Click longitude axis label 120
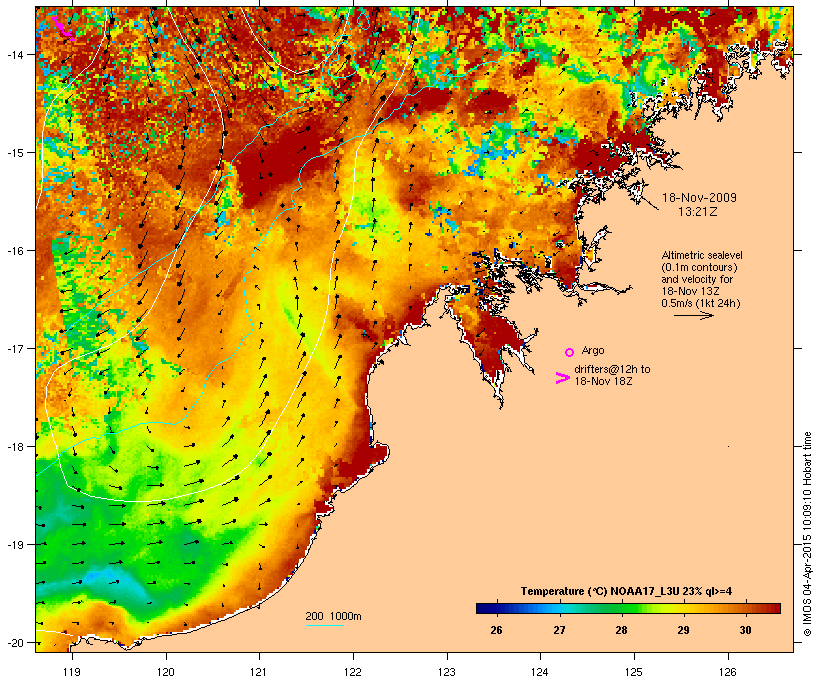Image resolution: width=820 pixels, height=680 pixels. (x=166, y=672)
